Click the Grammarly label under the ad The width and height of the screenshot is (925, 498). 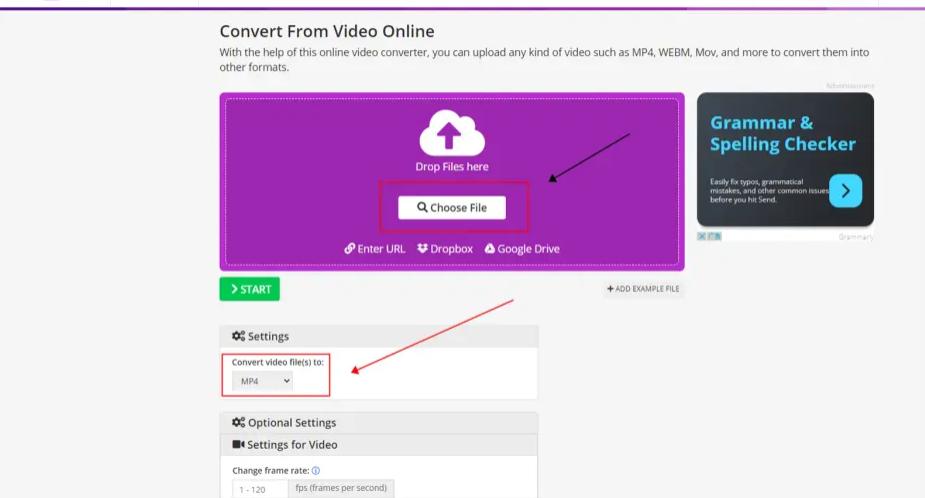(855, 237)
